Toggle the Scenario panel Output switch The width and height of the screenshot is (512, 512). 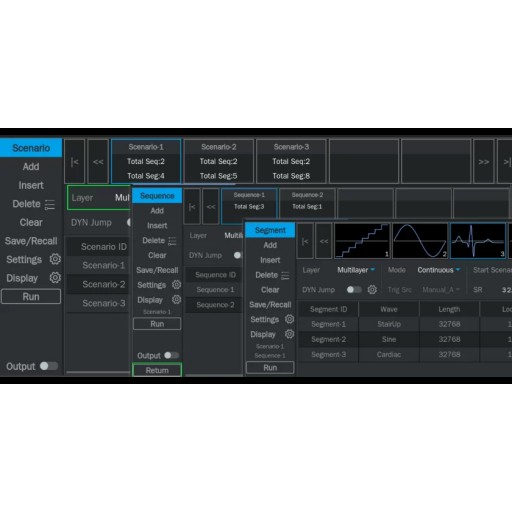point(49,366)
